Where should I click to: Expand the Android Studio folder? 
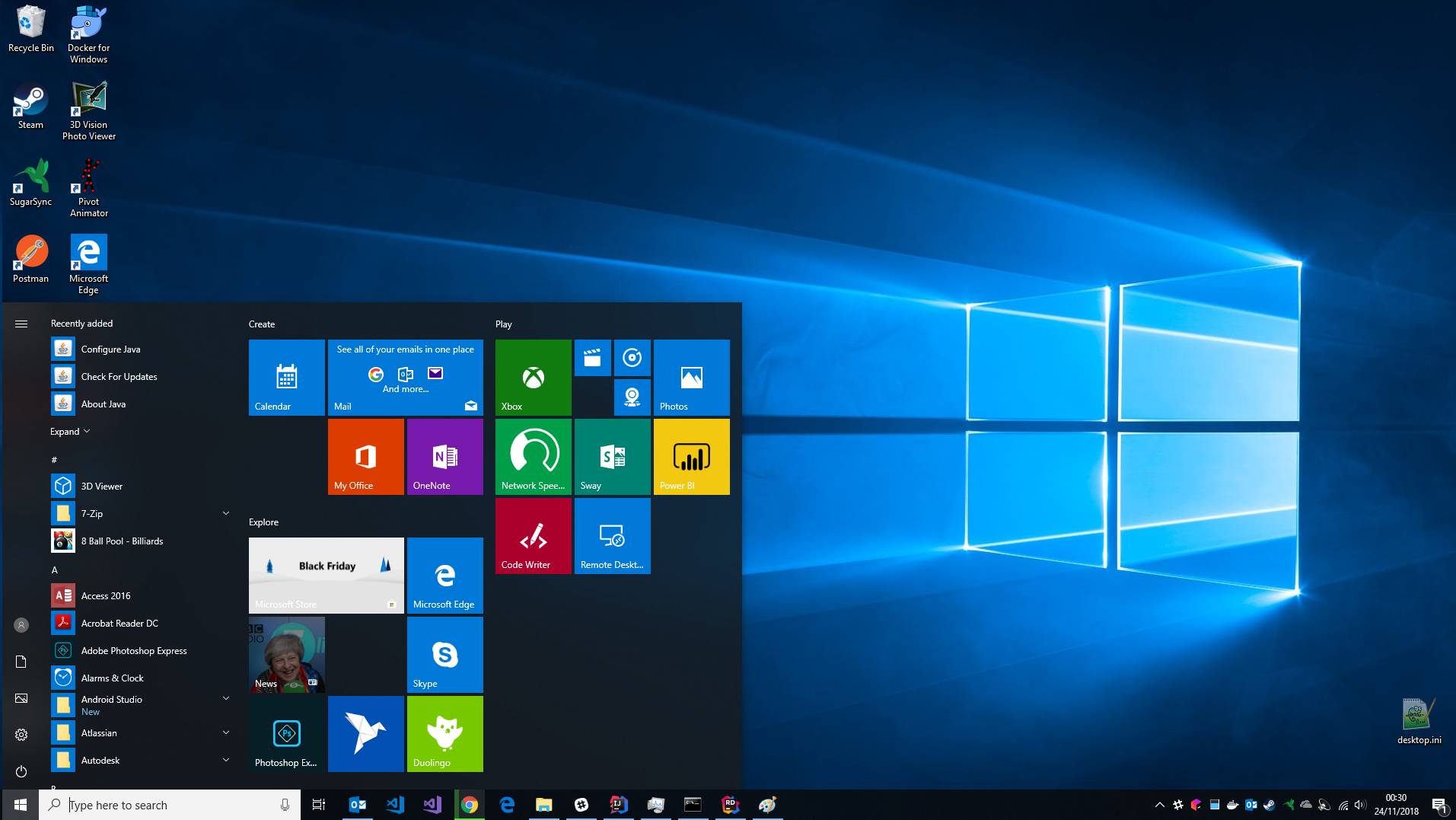point(225,699)
